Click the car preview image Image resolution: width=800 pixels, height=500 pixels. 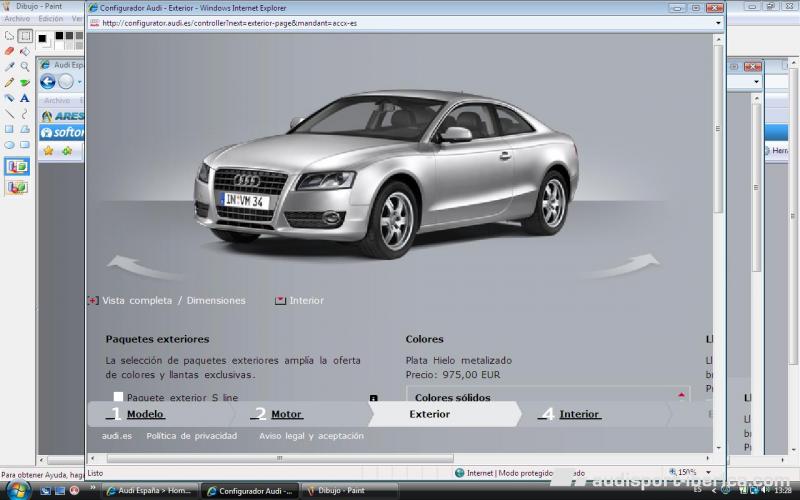pos(386,173)
